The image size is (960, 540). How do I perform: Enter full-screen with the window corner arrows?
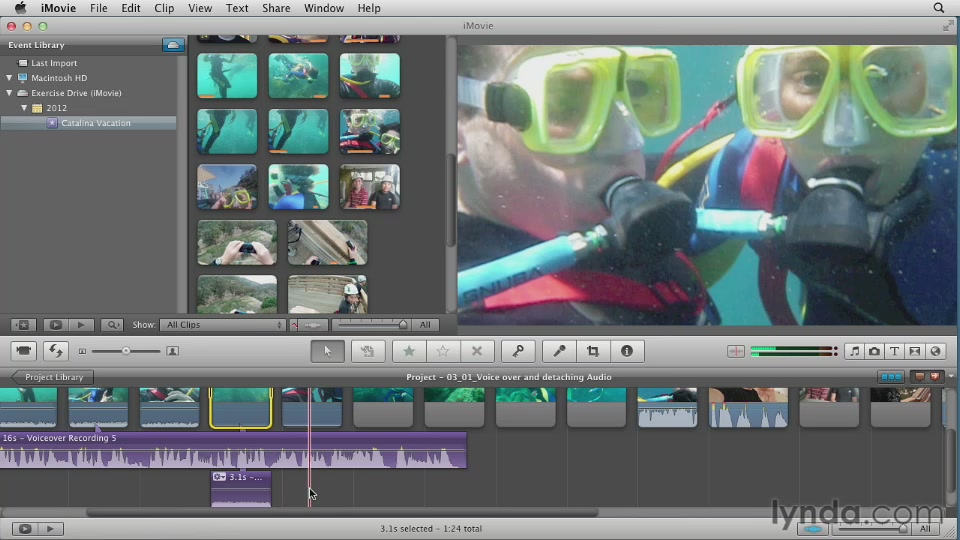948,26
